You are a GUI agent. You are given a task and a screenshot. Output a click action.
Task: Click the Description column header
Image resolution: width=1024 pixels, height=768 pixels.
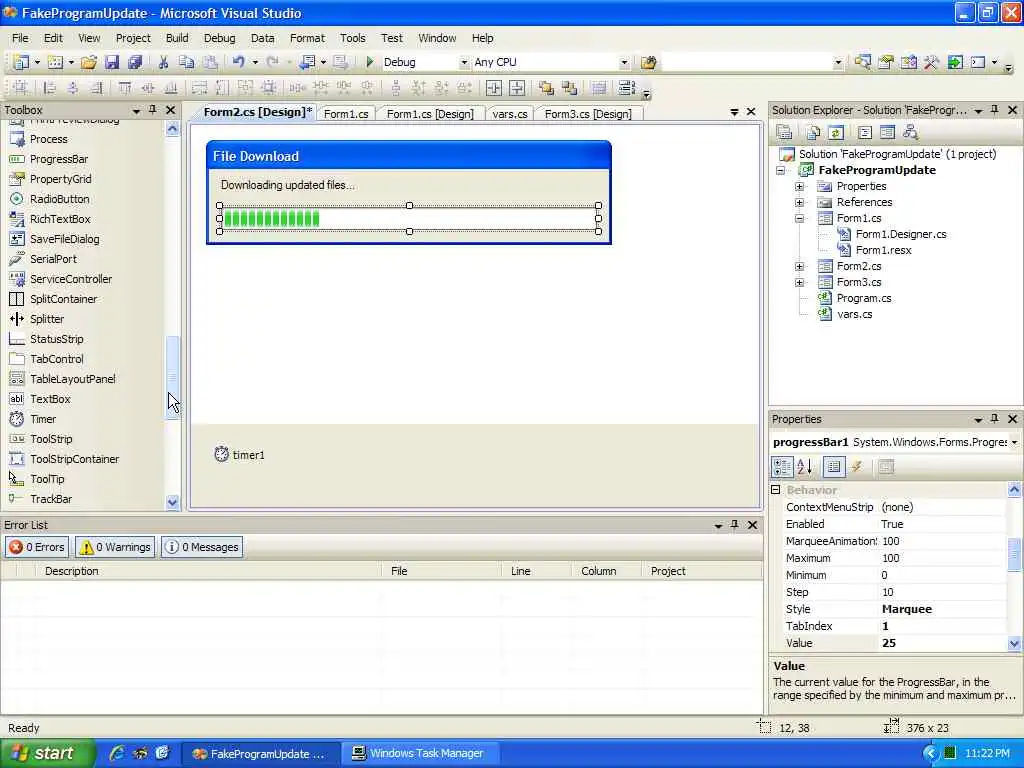(209, 571)
